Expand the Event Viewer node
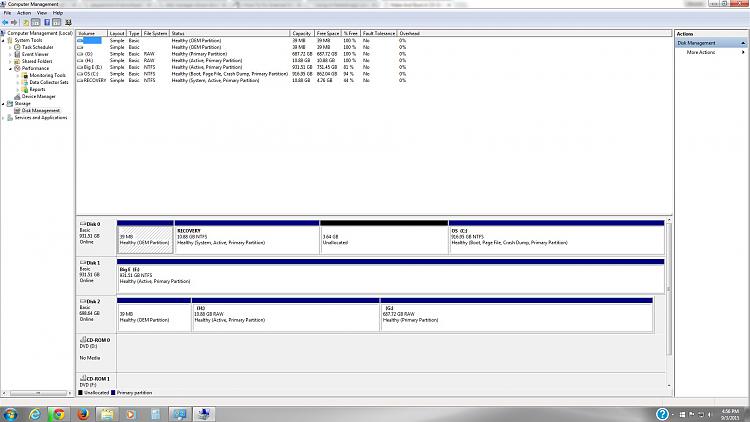Screen dimensions: 750x422 tap(11, 55)
